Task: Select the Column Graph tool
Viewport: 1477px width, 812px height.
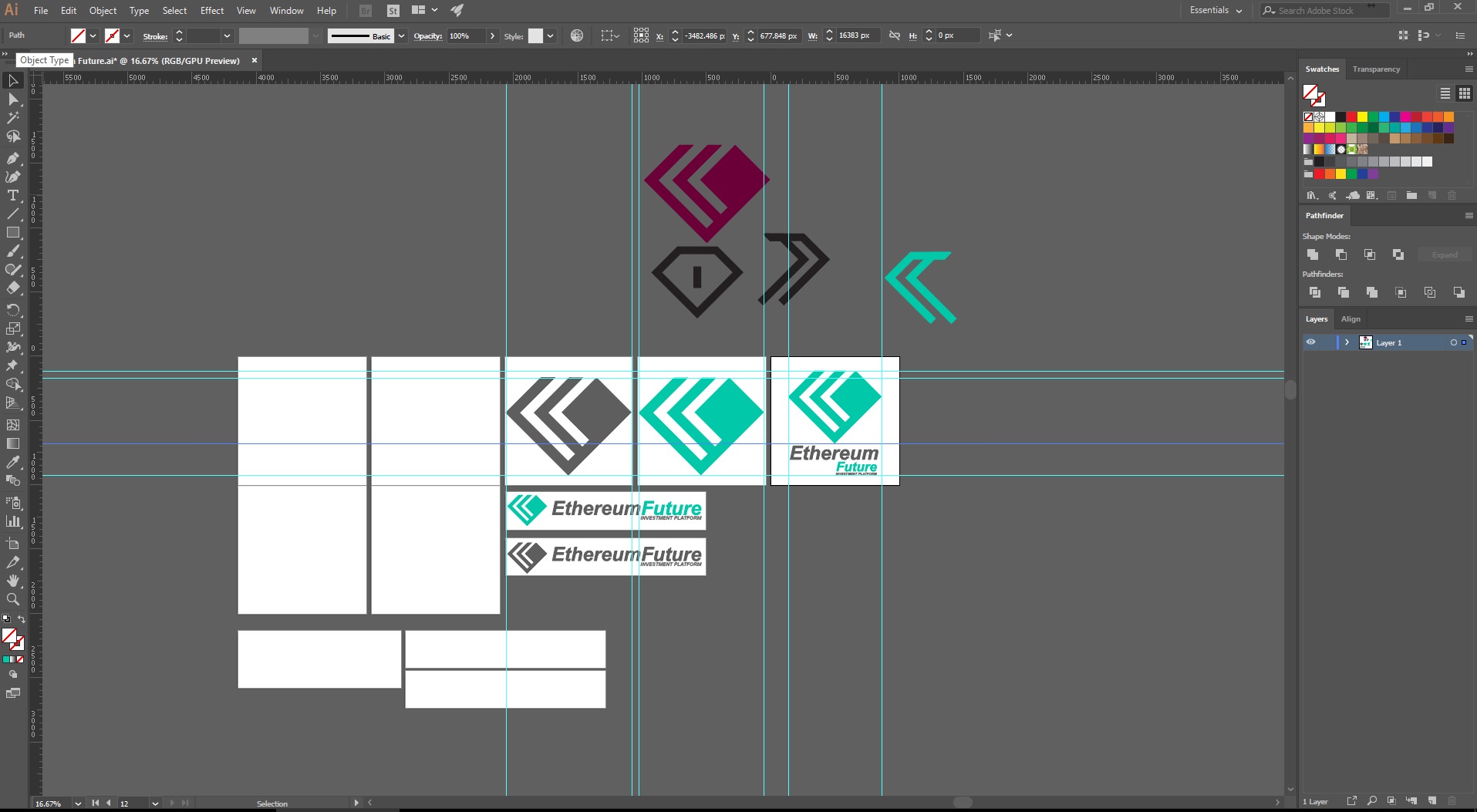Action: [x=13, y=521]
